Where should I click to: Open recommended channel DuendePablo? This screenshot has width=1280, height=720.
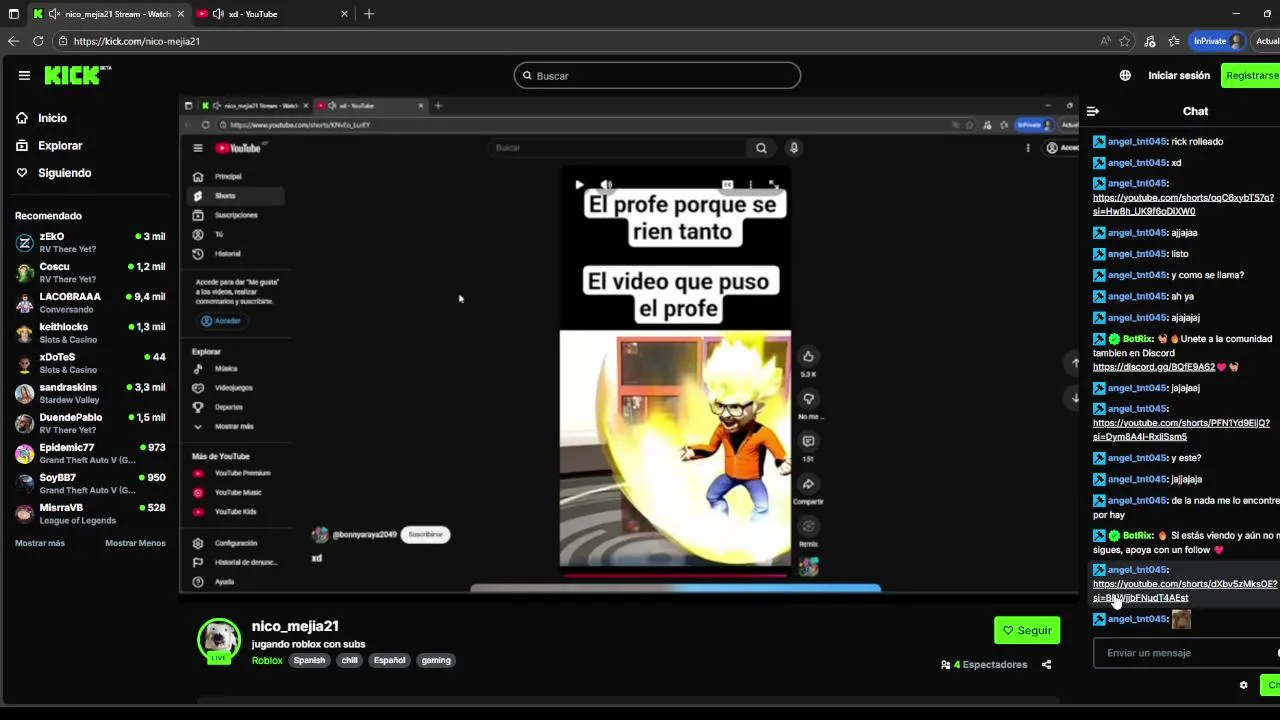coord(90,422)
